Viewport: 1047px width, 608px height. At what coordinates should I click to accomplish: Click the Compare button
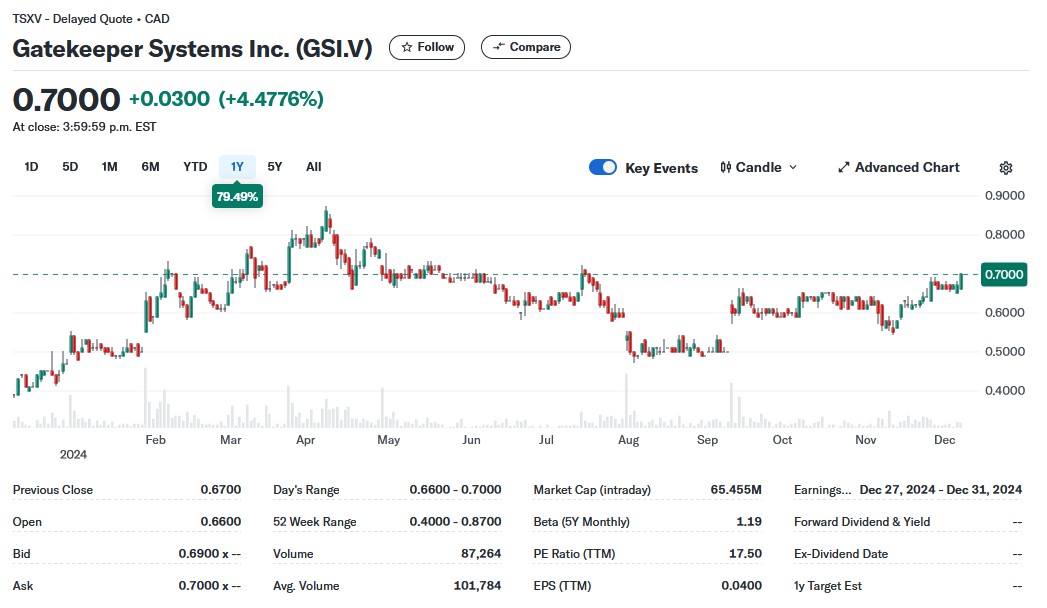[526, 47]
